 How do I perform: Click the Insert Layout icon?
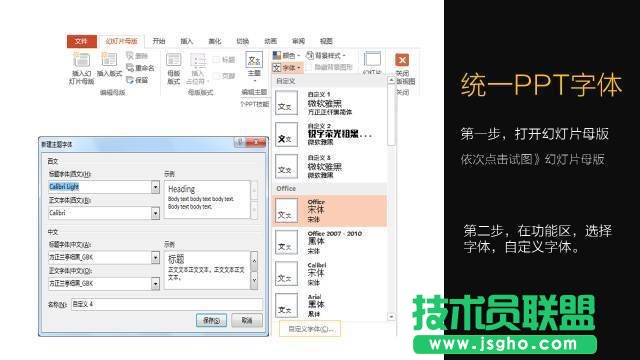pos(109,60)
